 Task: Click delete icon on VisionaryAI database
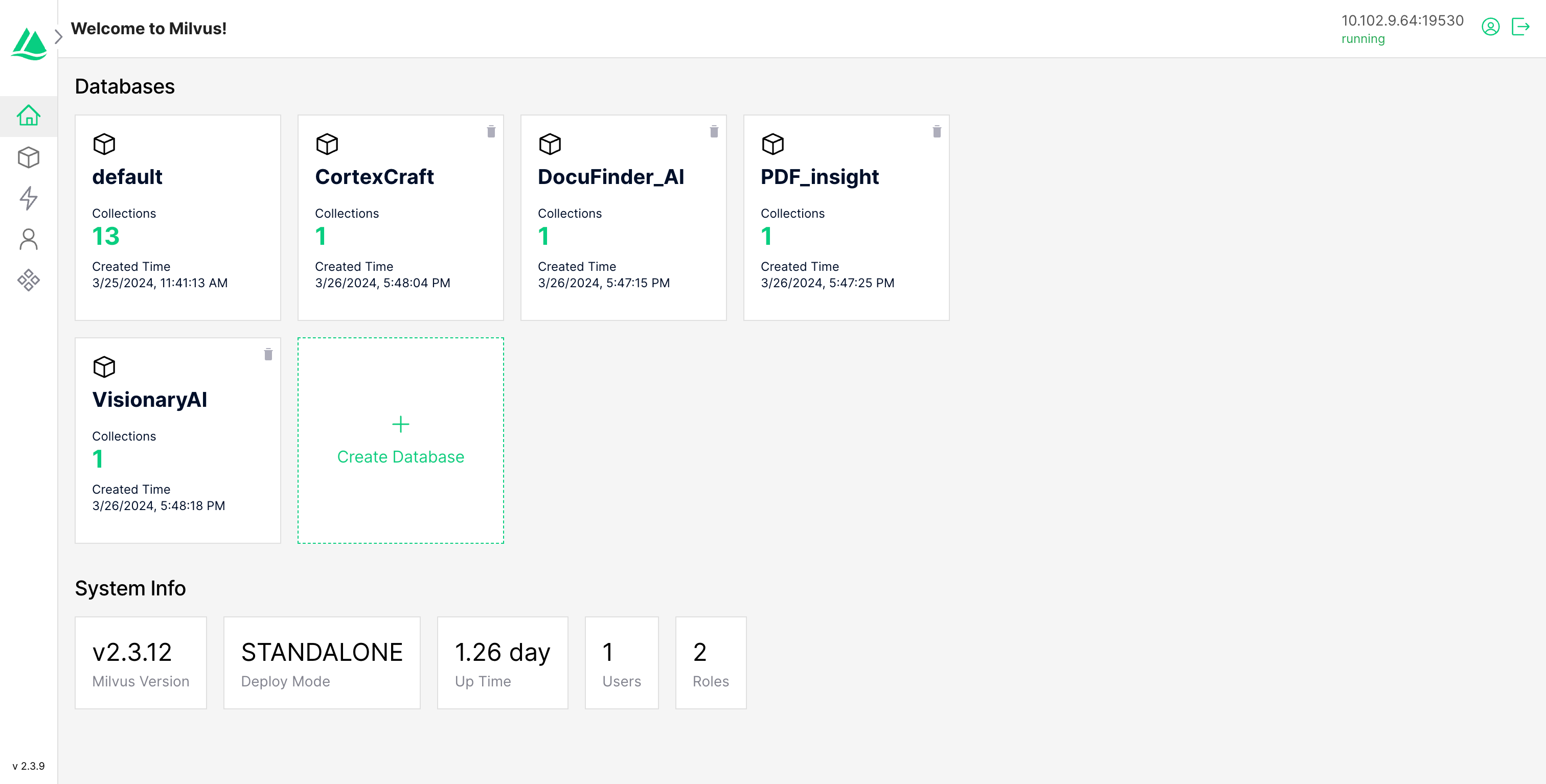click(x=269, y=354)
